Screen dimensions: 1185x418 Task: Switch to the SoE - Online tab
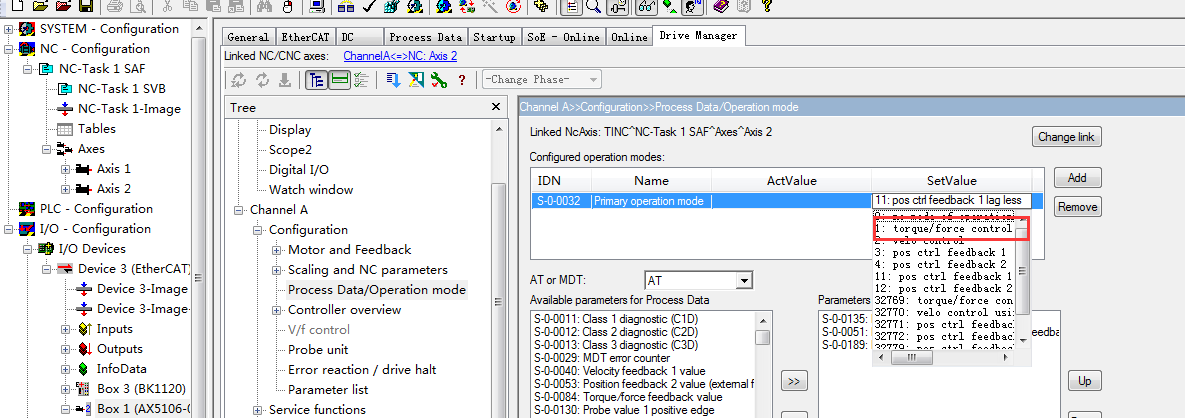coord(564,37)
